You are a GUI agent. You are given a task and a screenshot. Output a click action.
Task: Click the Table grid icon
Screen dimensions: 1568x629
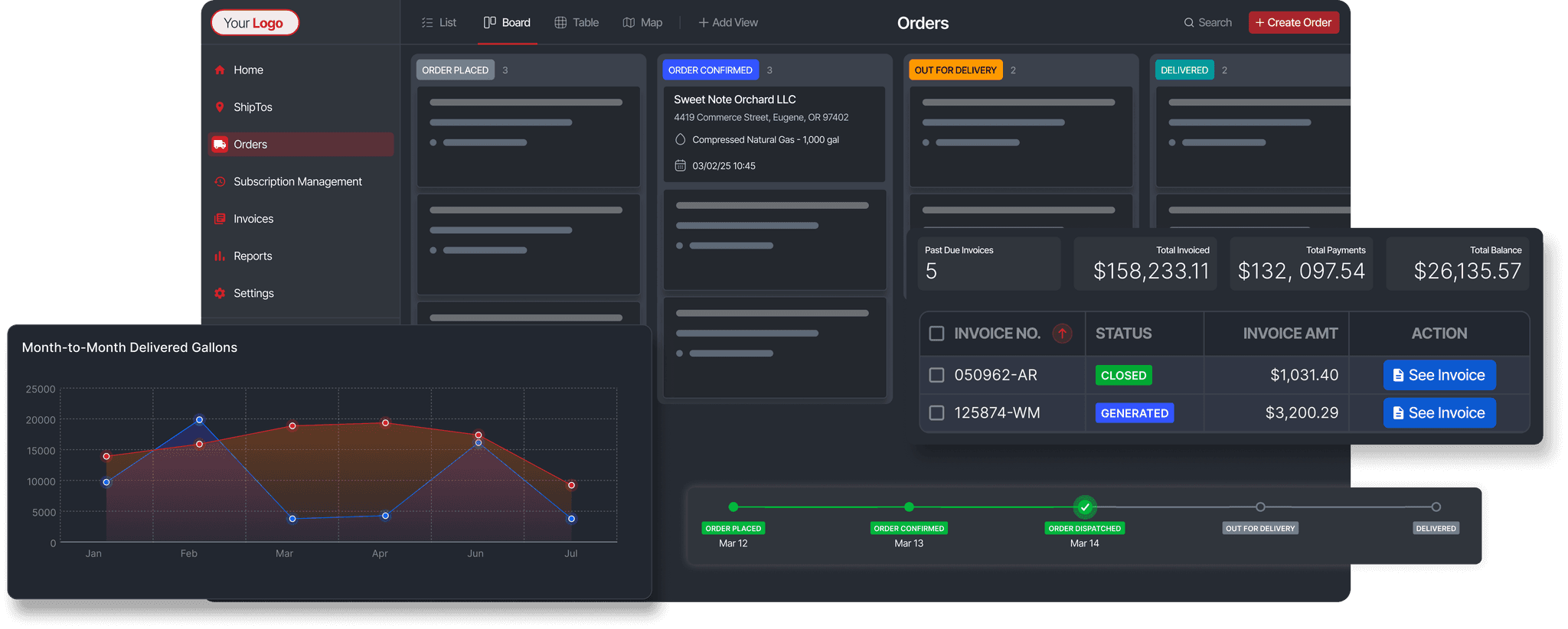[560, 23]
